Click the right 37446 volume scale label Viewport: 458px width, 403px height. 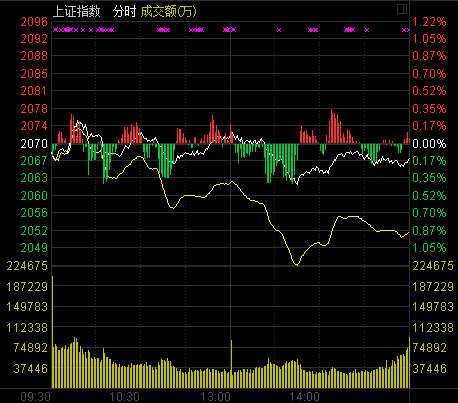point(429,368)
